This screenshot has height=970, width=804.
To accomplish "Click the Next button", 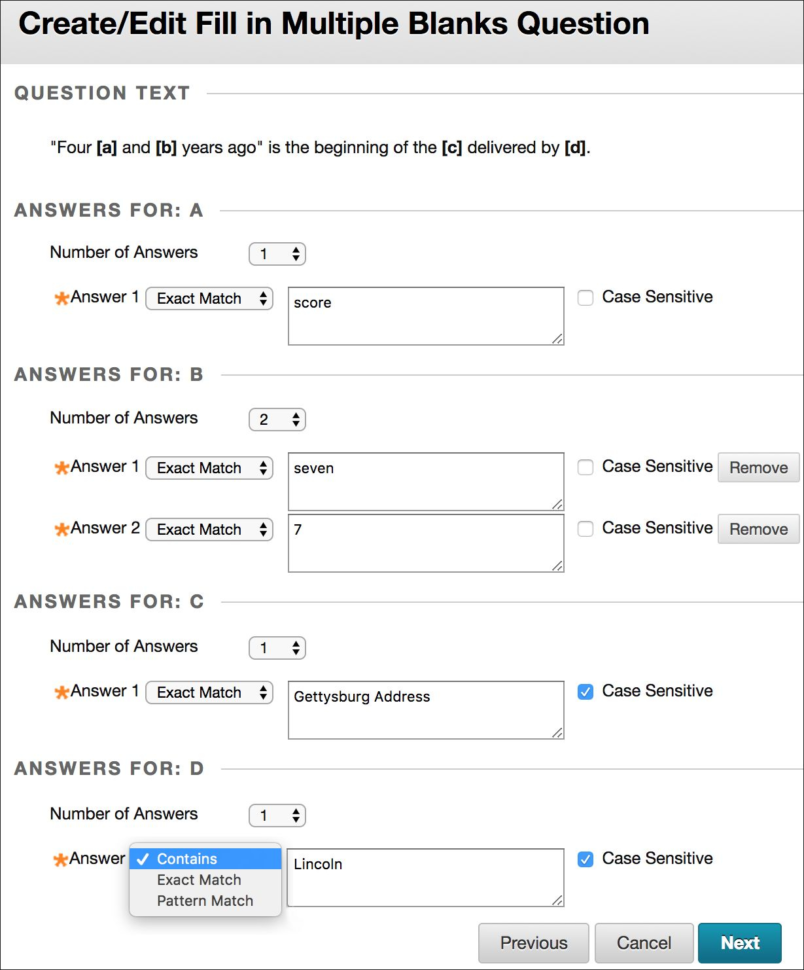I will pos(740,943).
